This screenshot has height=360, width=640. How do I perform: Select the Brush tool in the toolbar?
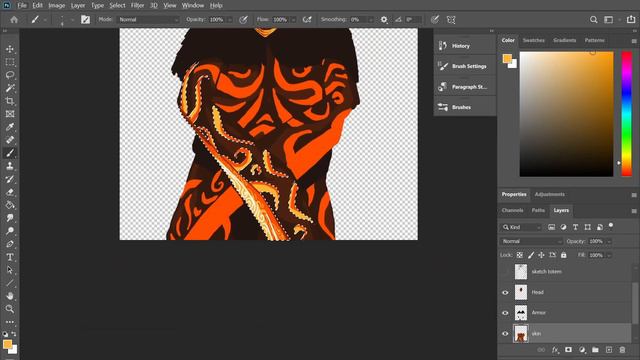point(10,153)
